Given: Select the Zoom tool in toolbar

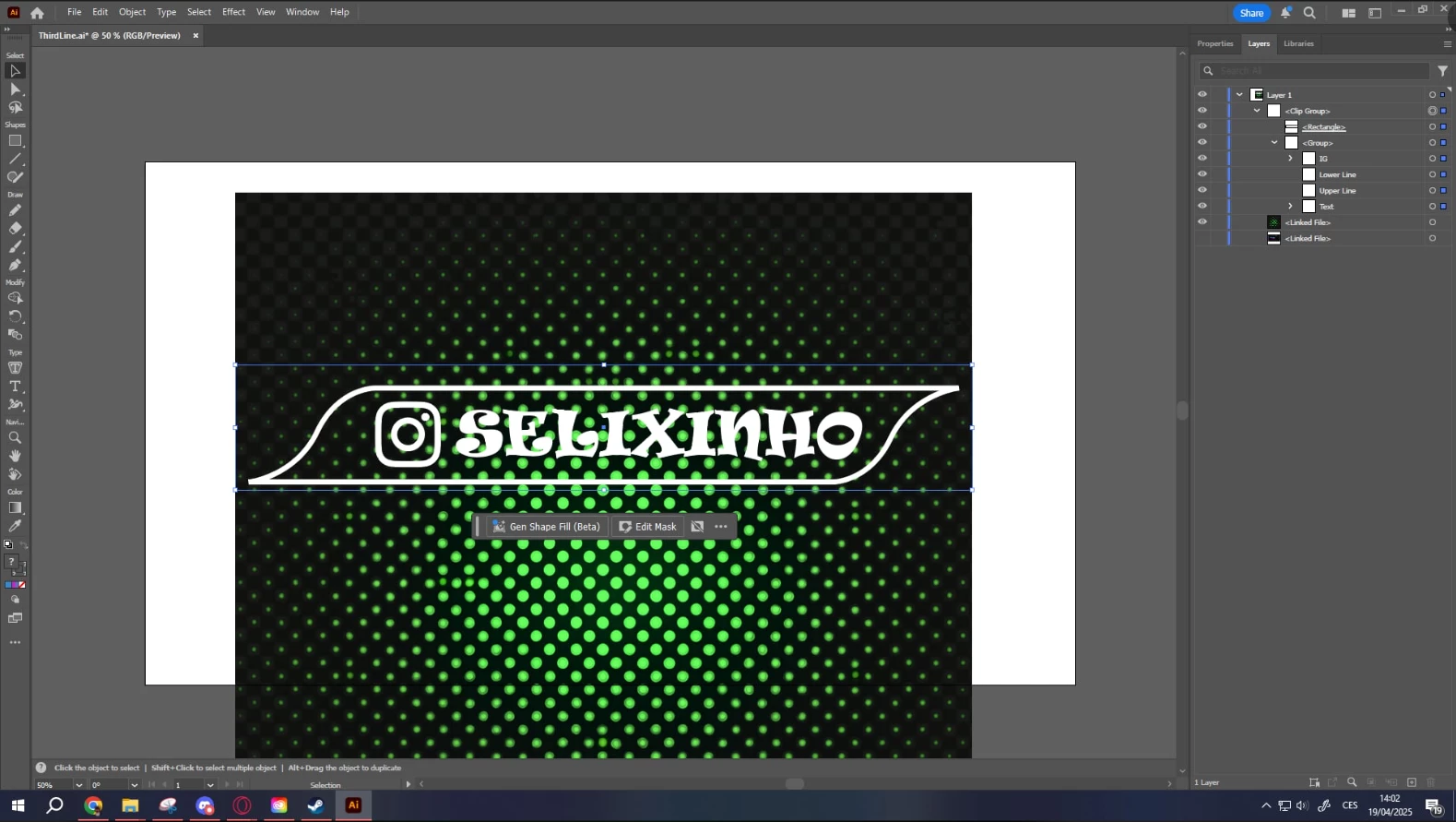Looking at the screenshot, I should pyautogui.click(x=15, y=437).
